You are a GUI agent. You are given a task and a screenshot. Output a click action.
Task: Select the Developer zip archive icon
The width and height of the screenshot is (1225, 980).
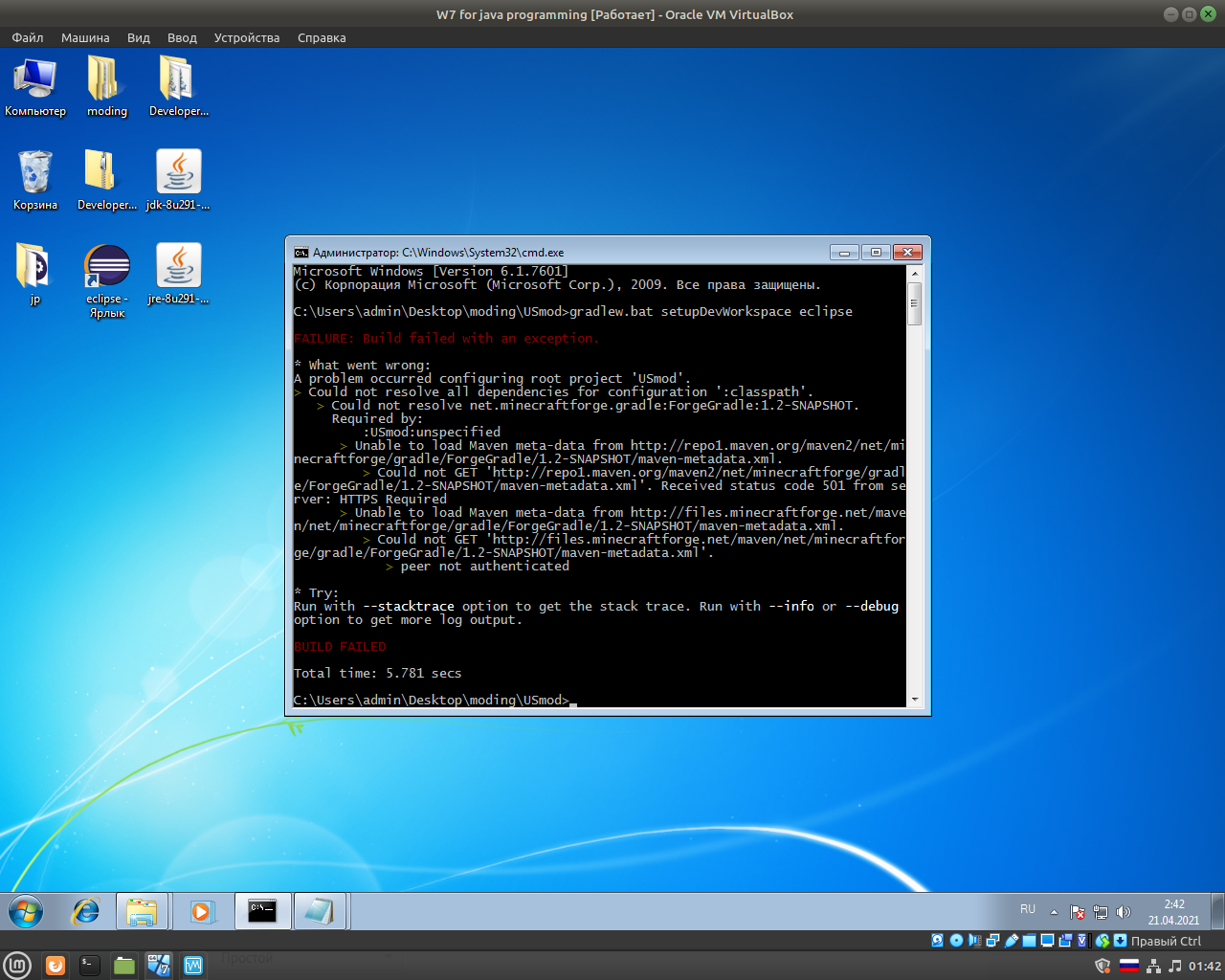coord(106,180)
